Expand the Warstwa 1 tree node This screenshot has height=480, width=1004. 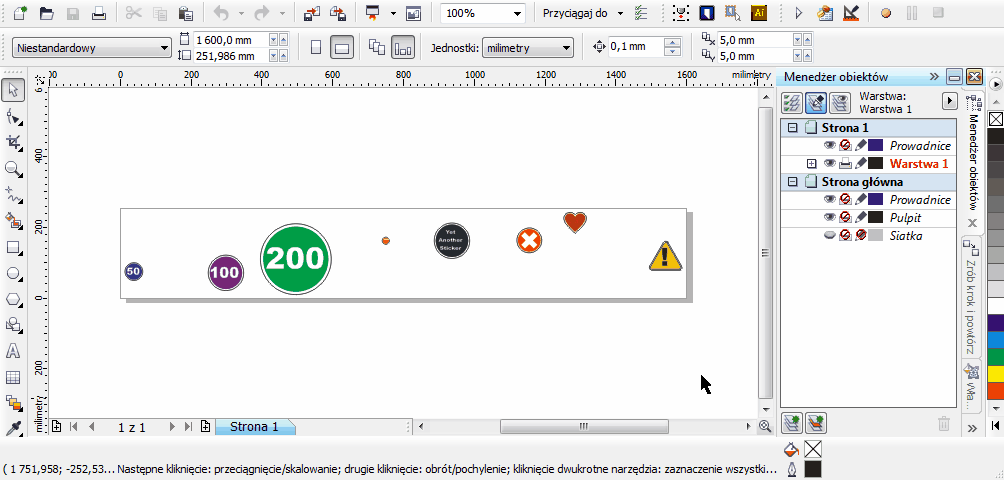click(811, 164)
